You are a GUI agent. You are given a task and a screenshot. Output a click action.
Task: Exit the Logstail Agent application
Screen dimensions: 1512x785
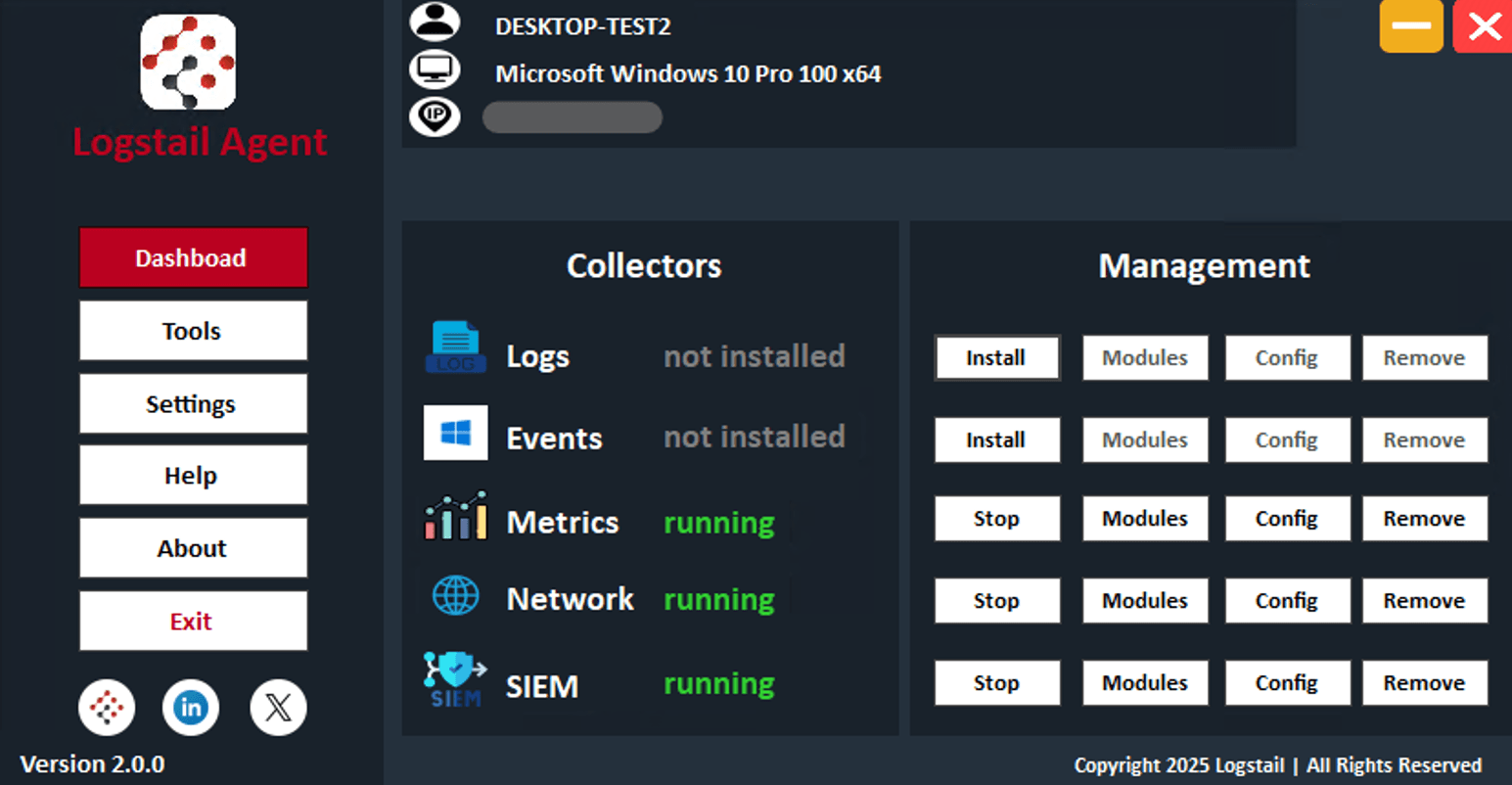click(193, 621)
